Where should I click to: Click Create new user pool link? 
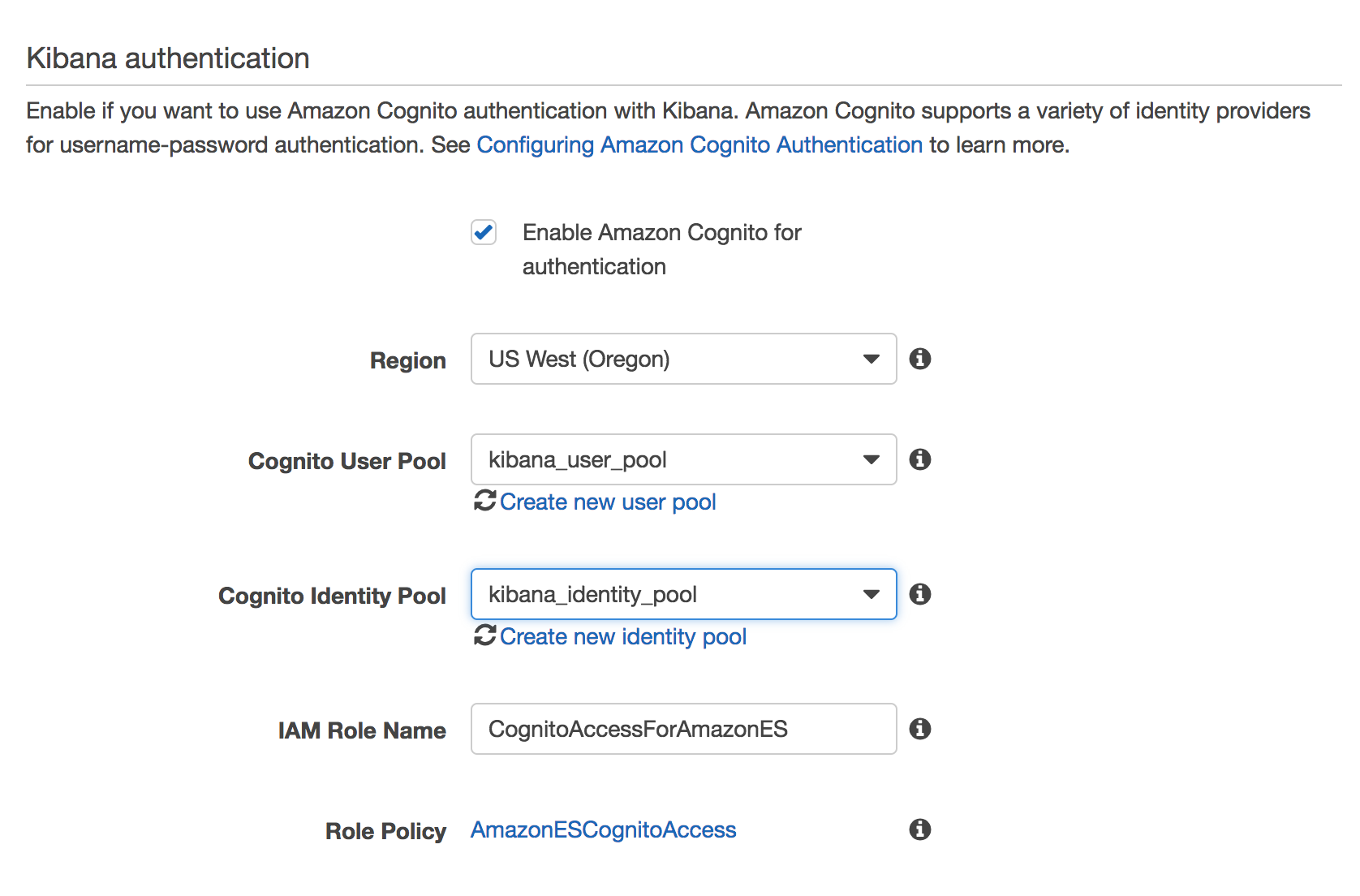608,502
